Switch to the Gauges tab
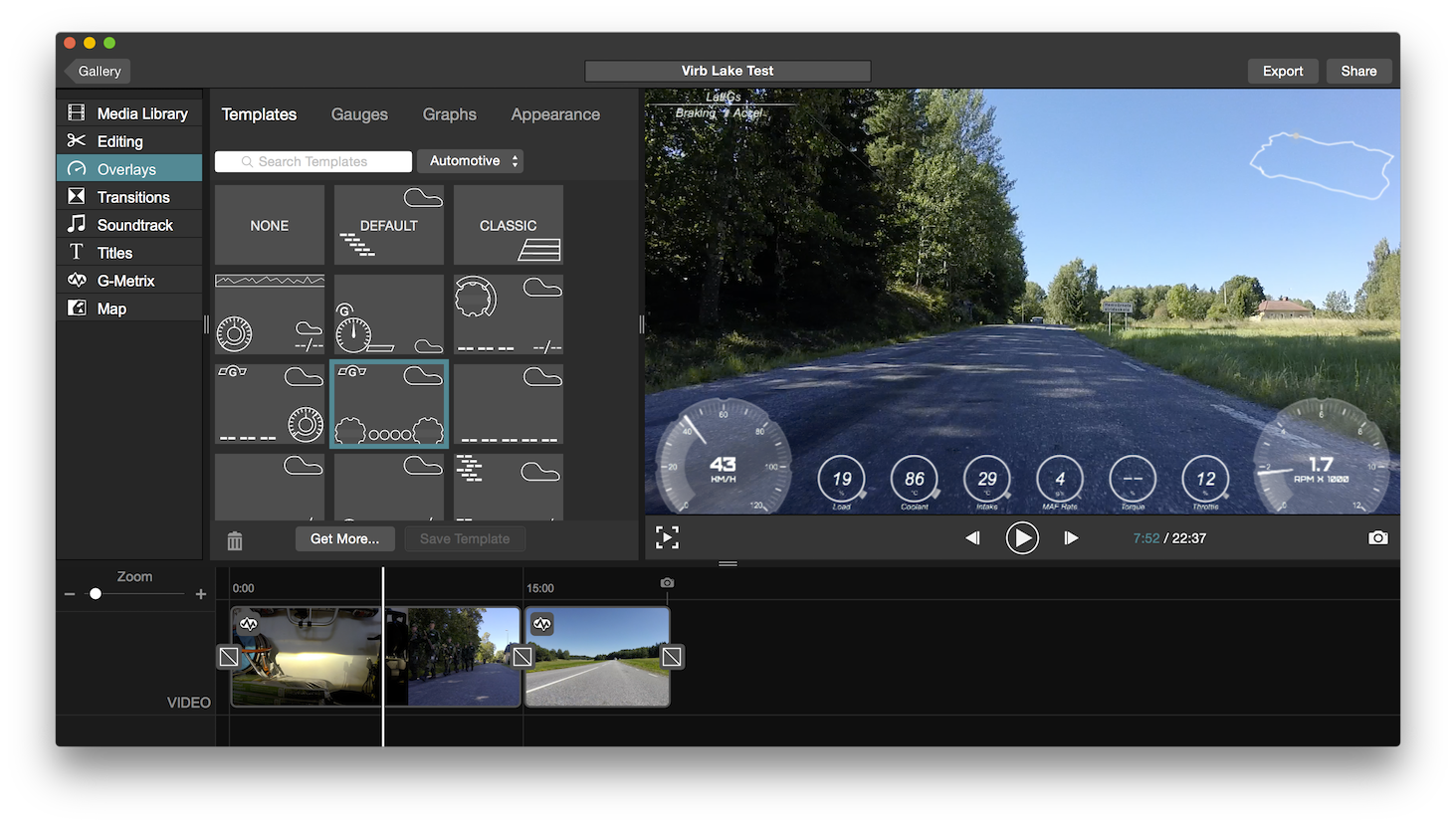This screenshot has width=1456, height=826. click(359, 114)
